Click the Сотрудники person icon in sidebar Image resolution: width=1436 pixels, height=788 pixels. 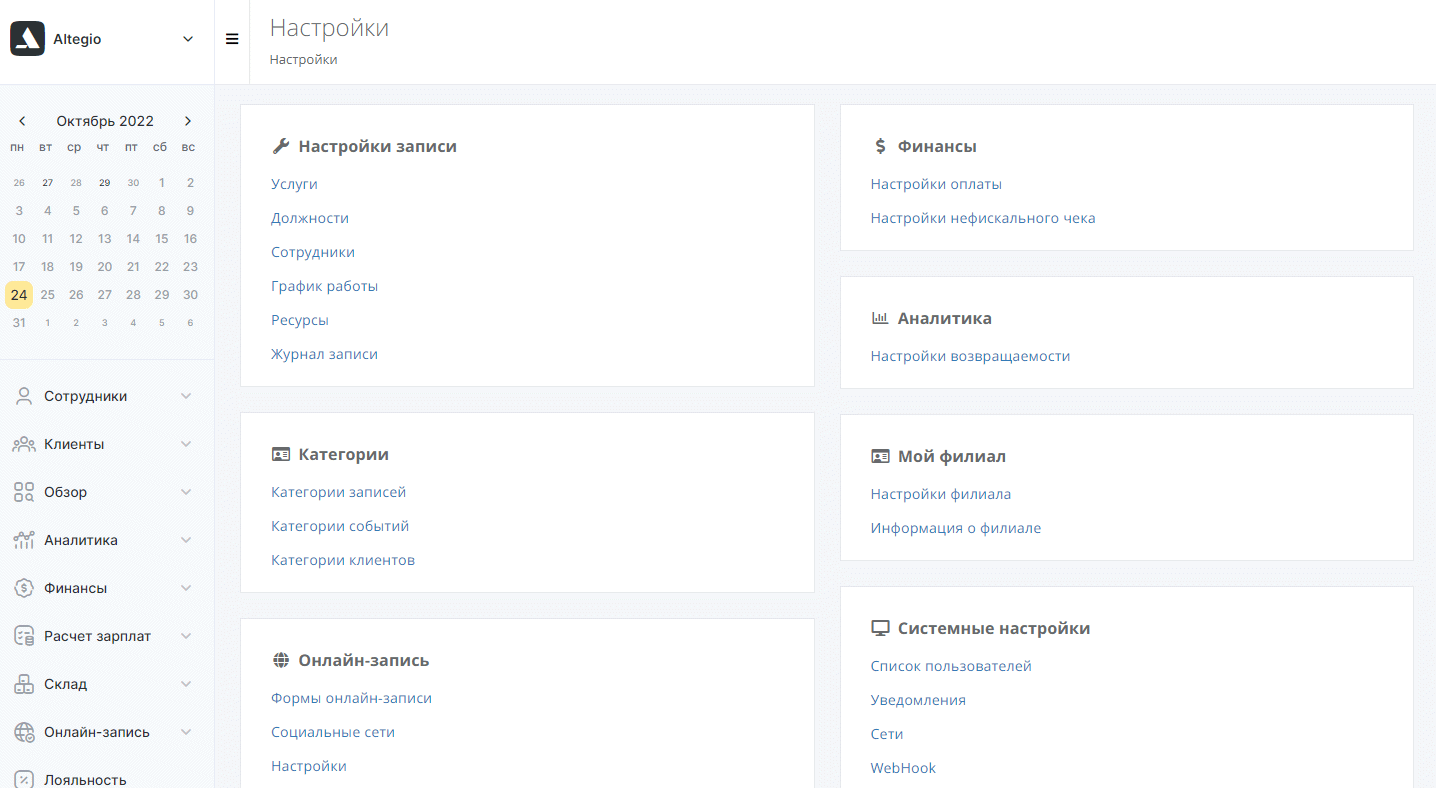click(24, 396)
